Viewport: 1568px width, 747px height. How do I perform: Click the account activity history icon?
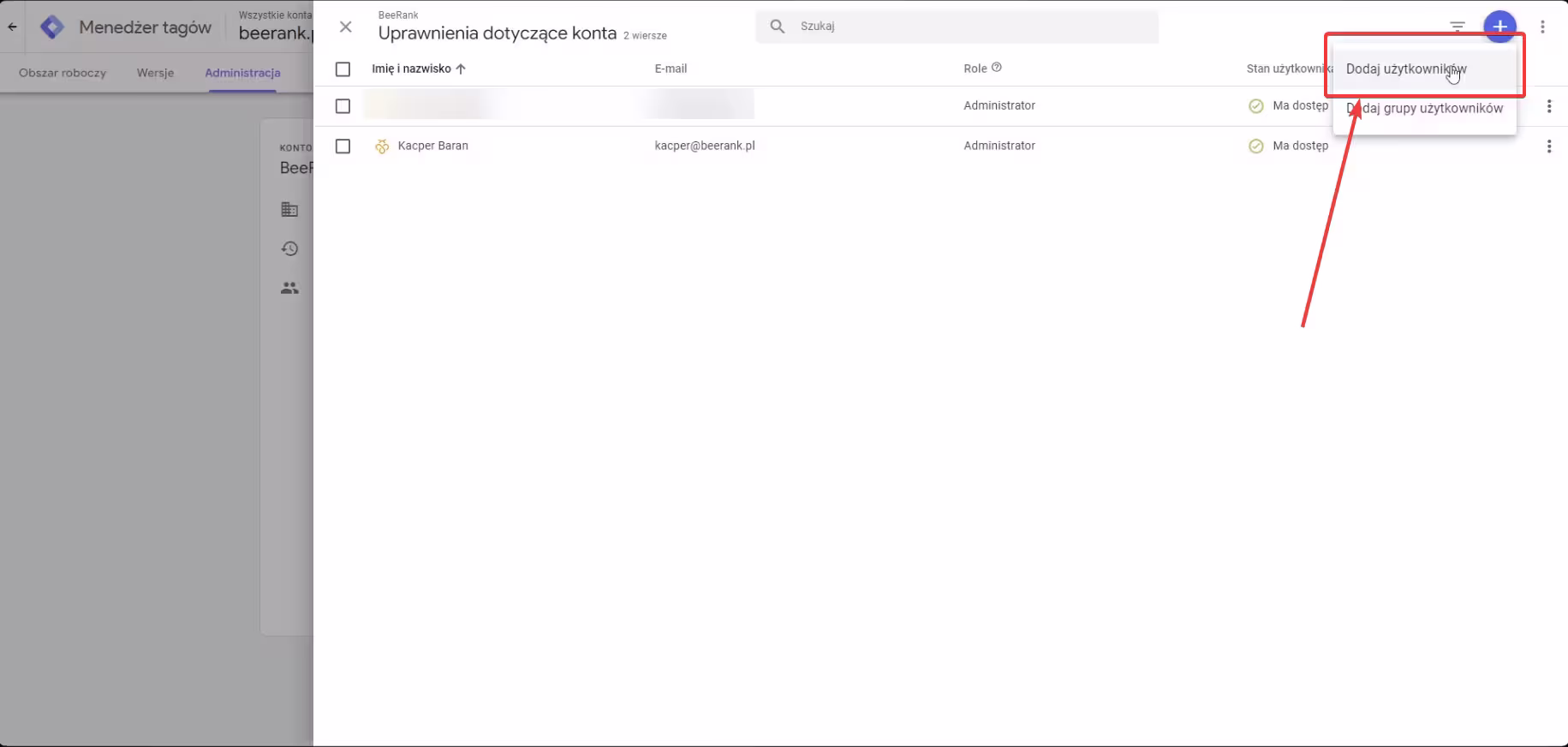[290, 248]
